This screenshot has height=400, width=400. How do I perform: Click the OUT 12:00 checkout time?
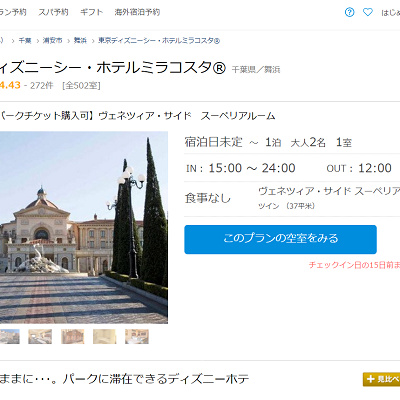tap(359, 168)
